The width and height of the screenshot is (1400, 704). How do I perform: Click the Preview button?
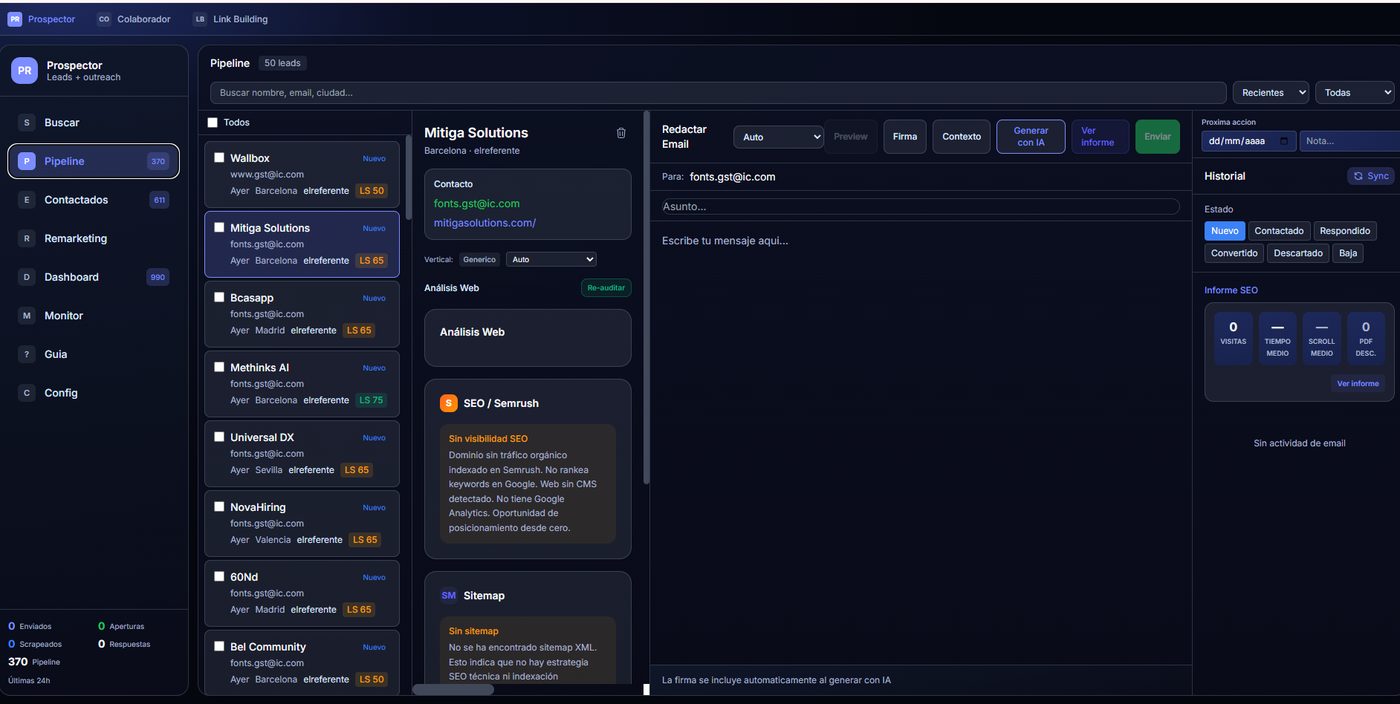click(x=851, y=137)
